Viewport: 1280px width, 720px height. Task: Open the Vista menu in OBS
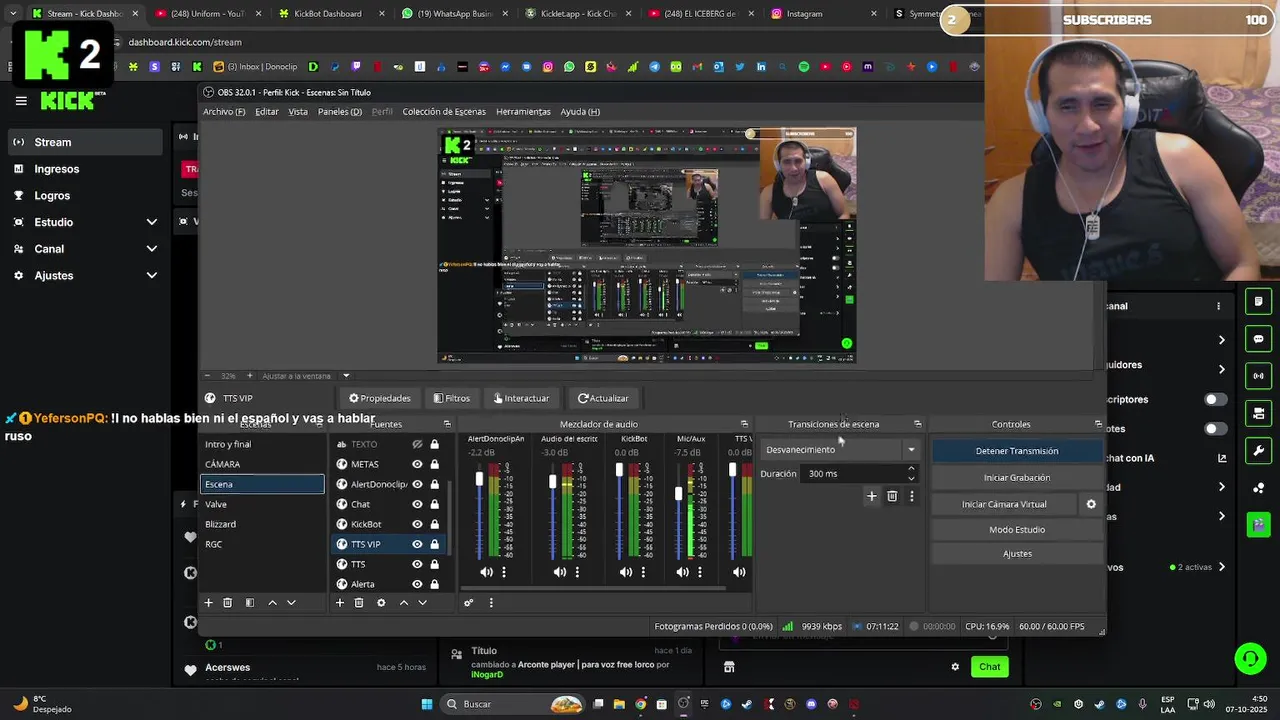pyautogui.click(x=298, y=112)
